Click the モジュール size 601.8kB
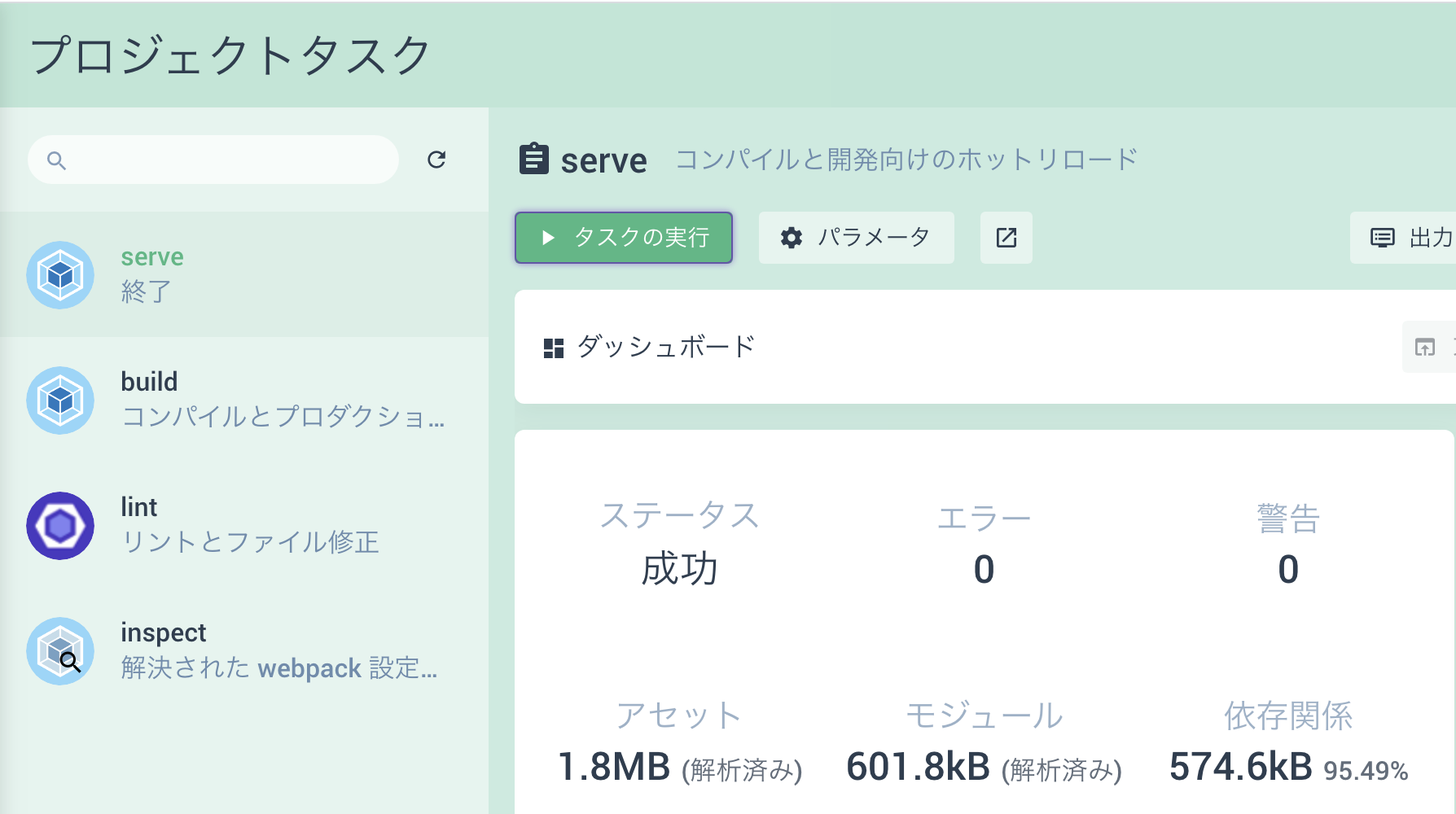Image resolution: width=1456 pixels, height=814 pixels. (x=919, y=767)
